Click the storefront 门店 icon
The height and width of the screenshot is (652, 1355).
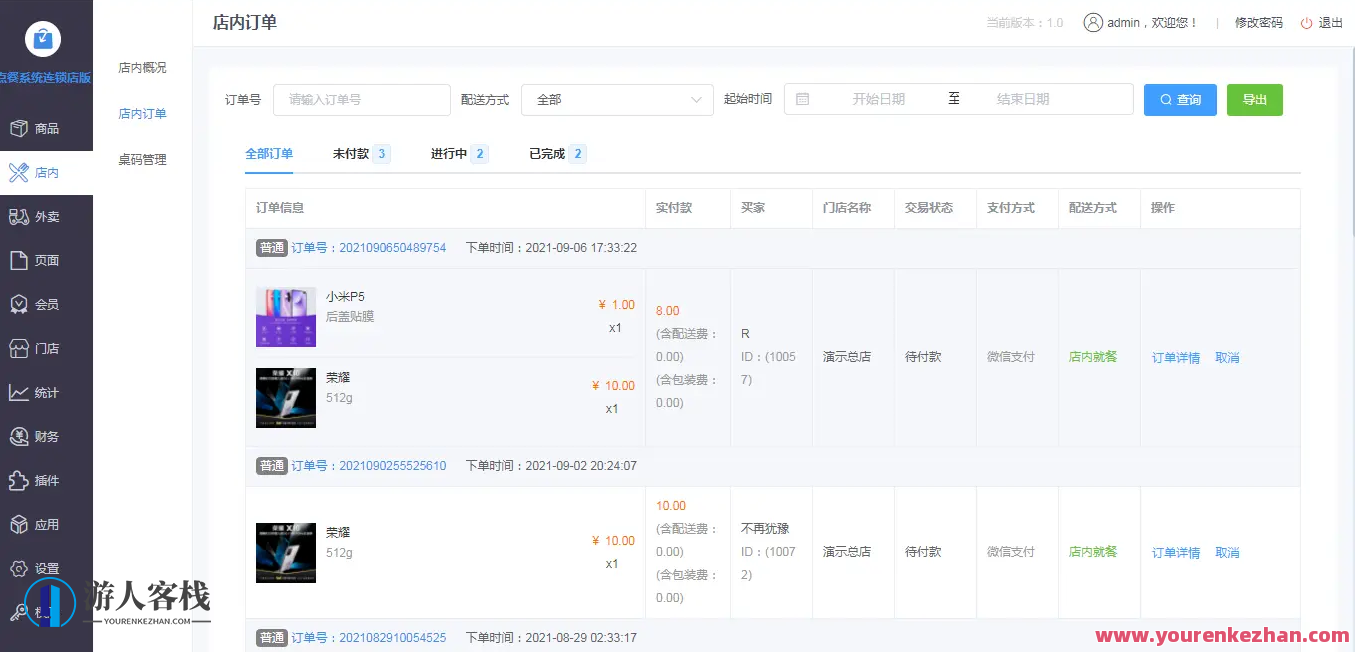click(18, 348)
